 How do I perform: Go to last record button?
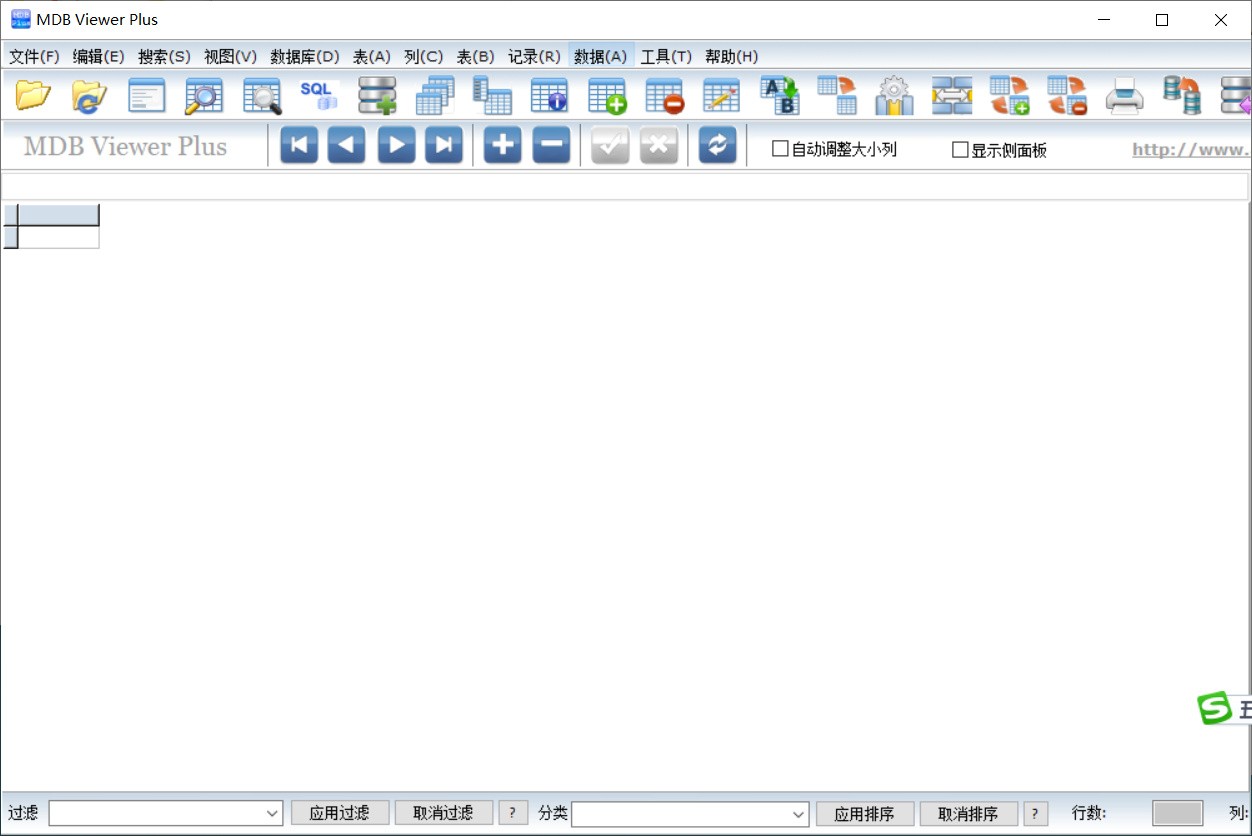pos(444,145)
